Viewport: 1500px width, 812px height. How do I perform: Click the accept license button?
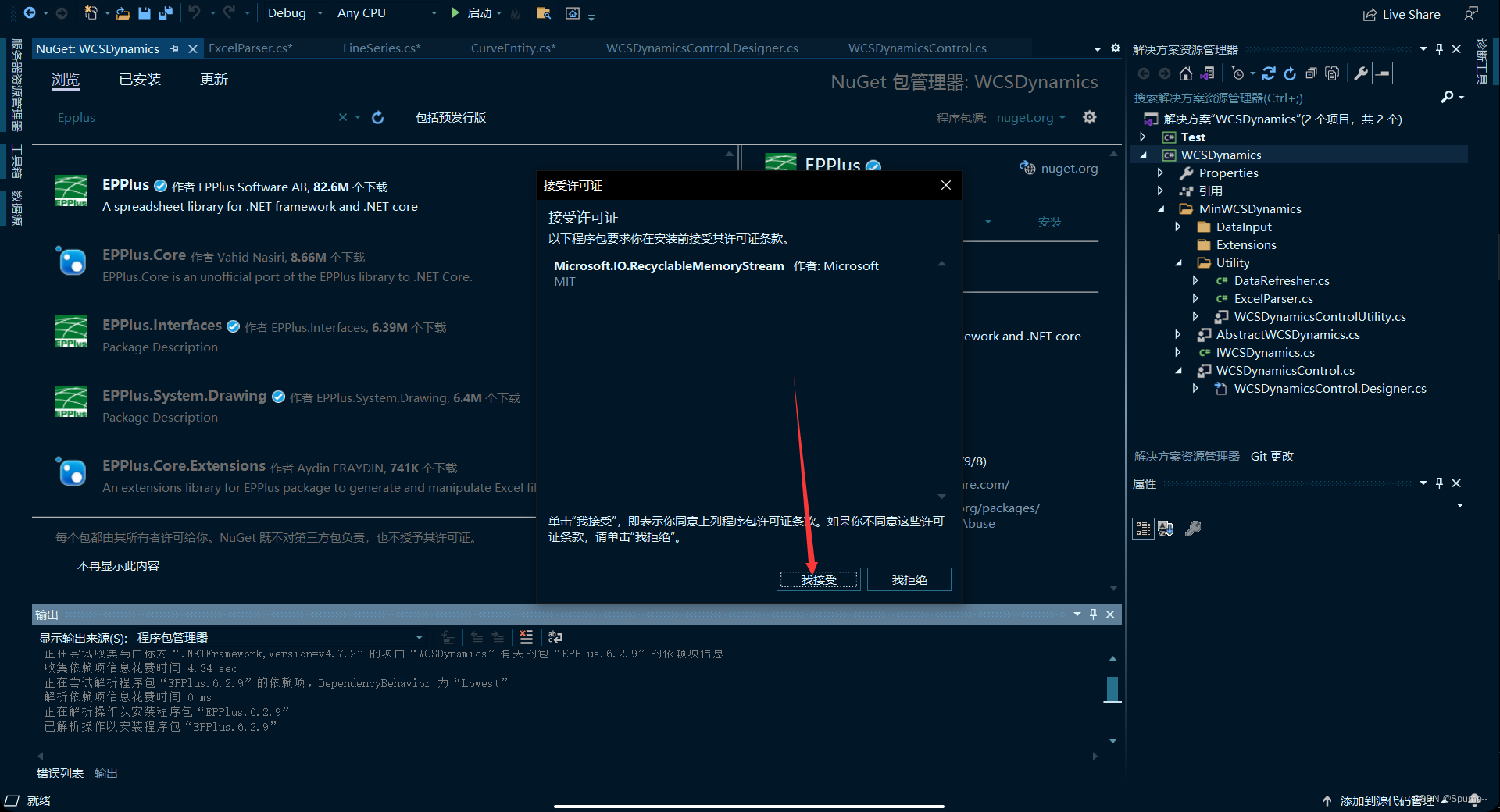coord(819,579)
